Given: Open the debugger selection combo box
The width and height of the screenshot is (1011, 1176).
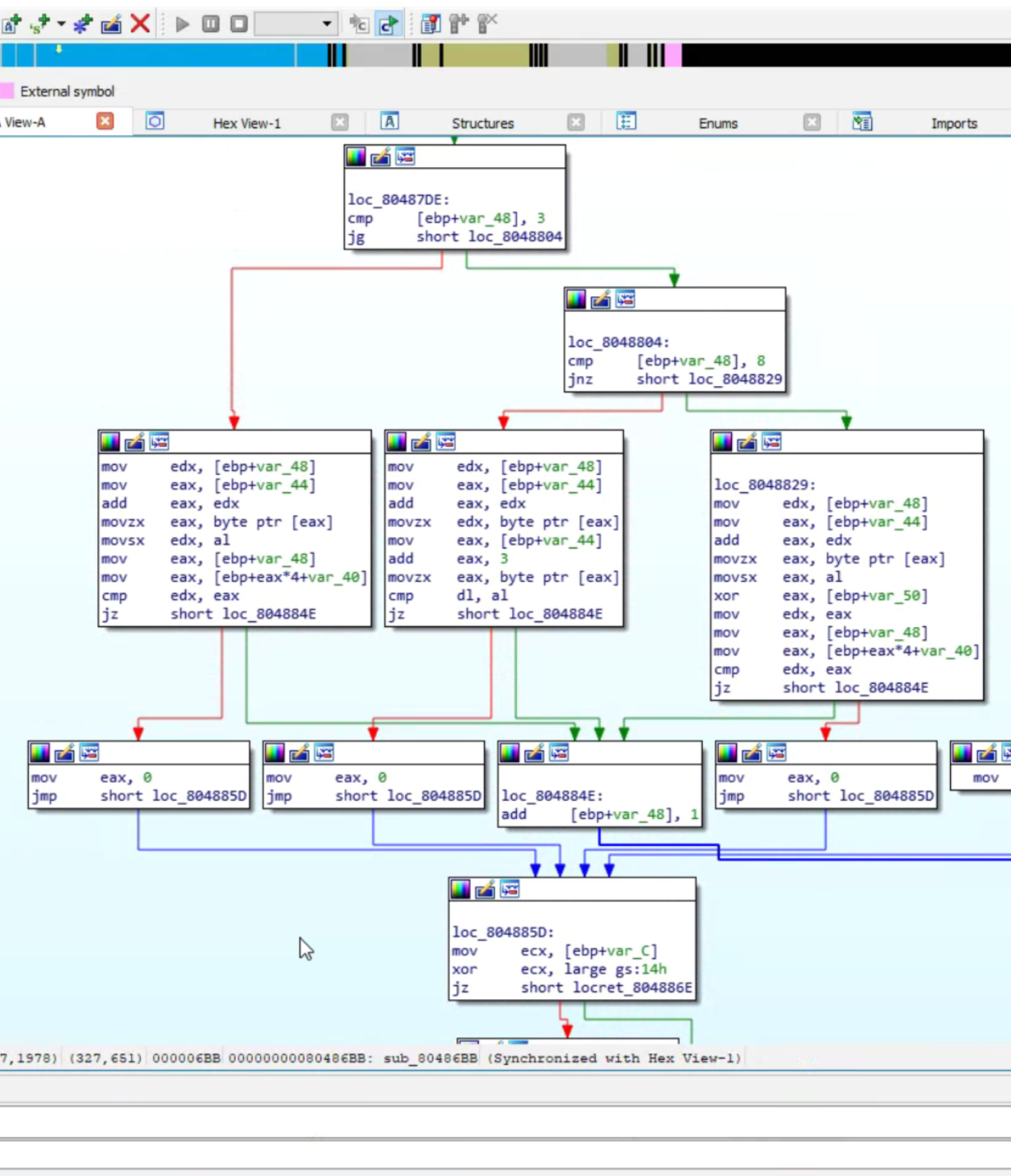Looking at the screenshot, I should (295, 24).
